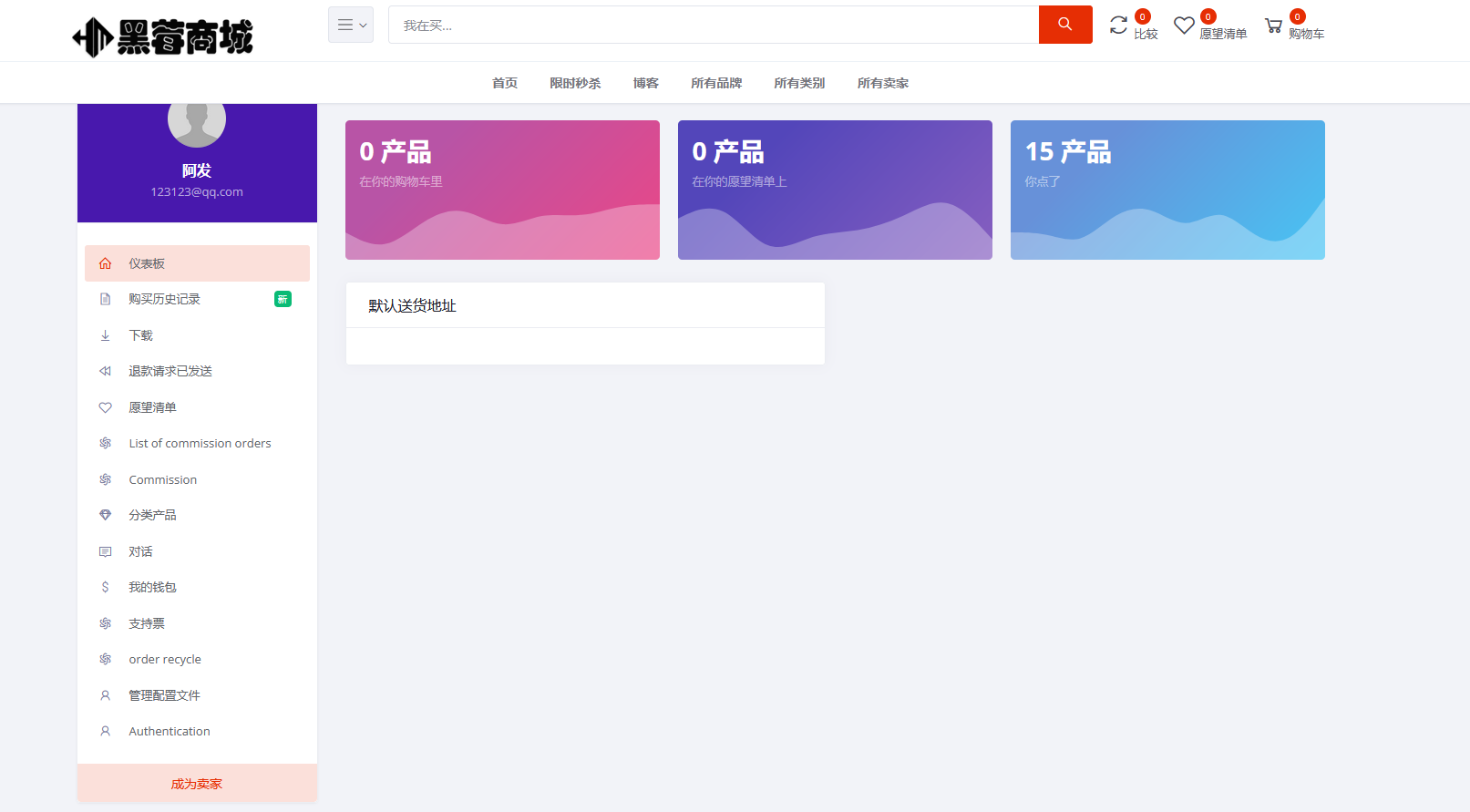Viewport: 1470px width, 812px height.
Task: Click icon beside List of commission orders
Action: pos(106,443)
